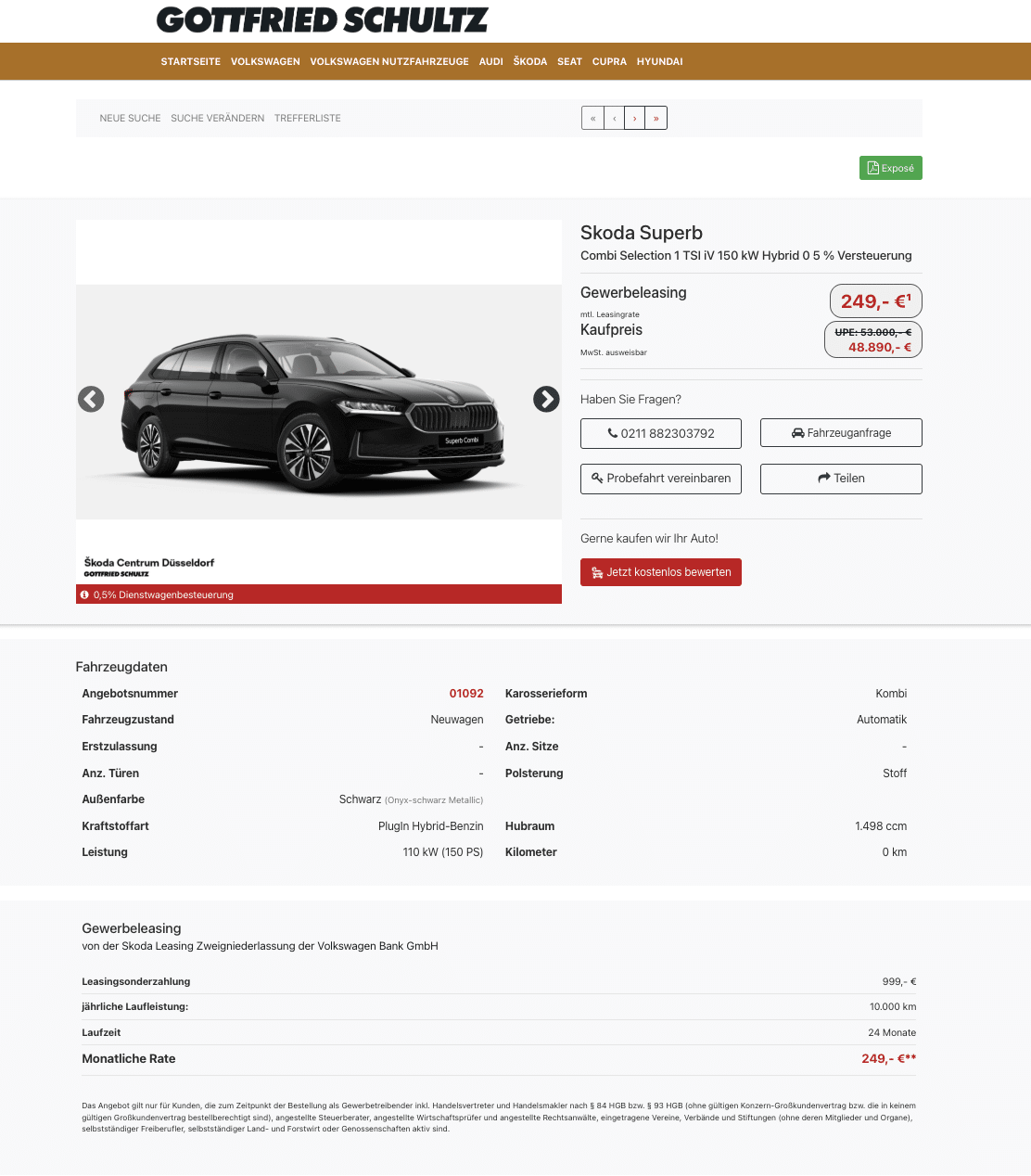Image resolution: width=1031 pixels, height=1176 pixels.
Task: Click next image arrow on car photo
Action: point(546,399)
